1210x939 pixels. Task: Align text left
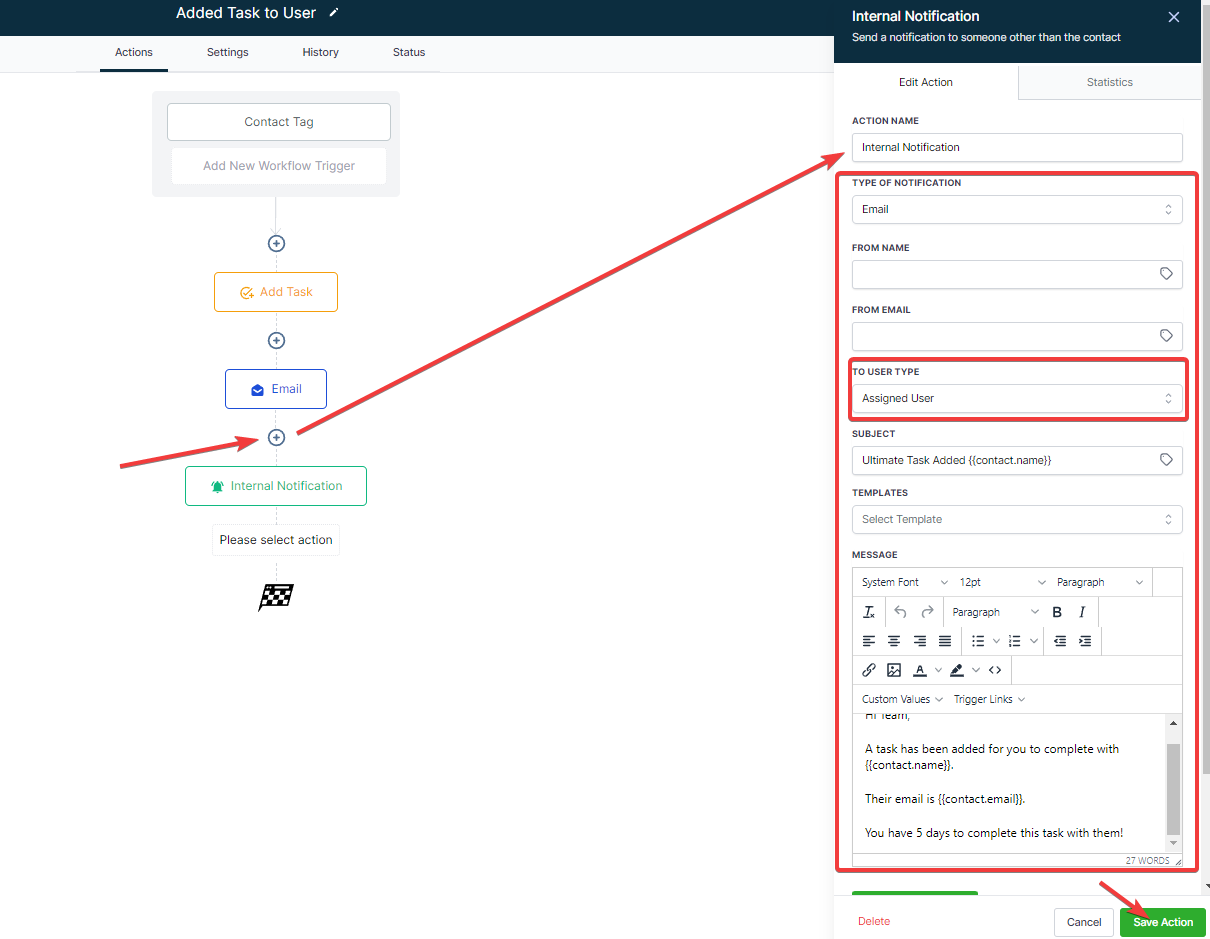pos(869,641)
